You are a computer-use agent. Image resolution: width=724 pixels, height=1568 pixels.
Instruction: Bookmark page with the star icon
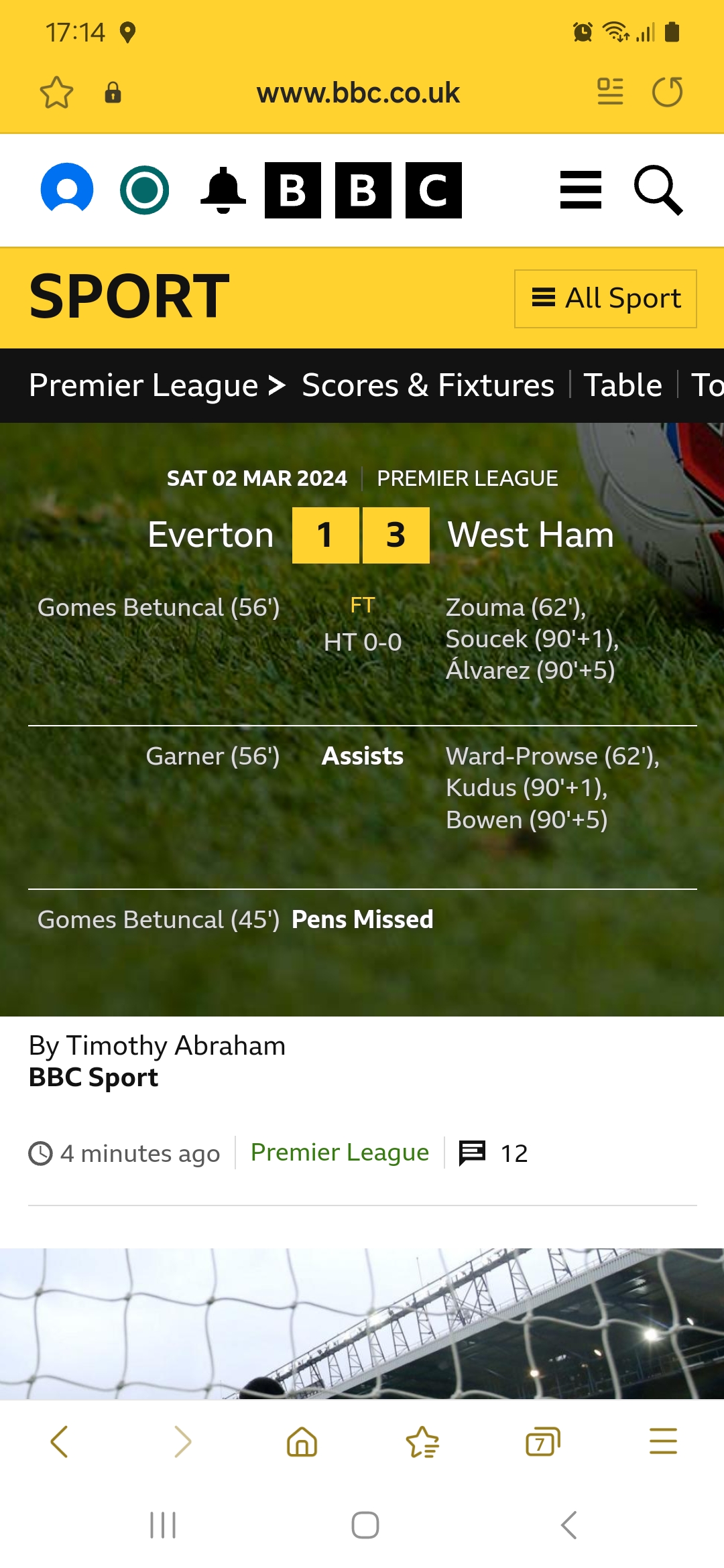tap(56, 92)
